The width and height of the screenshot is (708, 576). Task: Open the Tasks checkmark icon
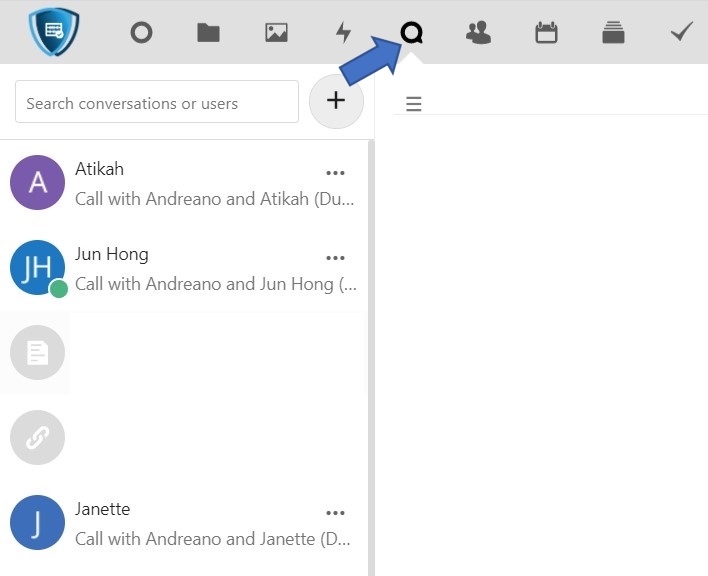681,33
